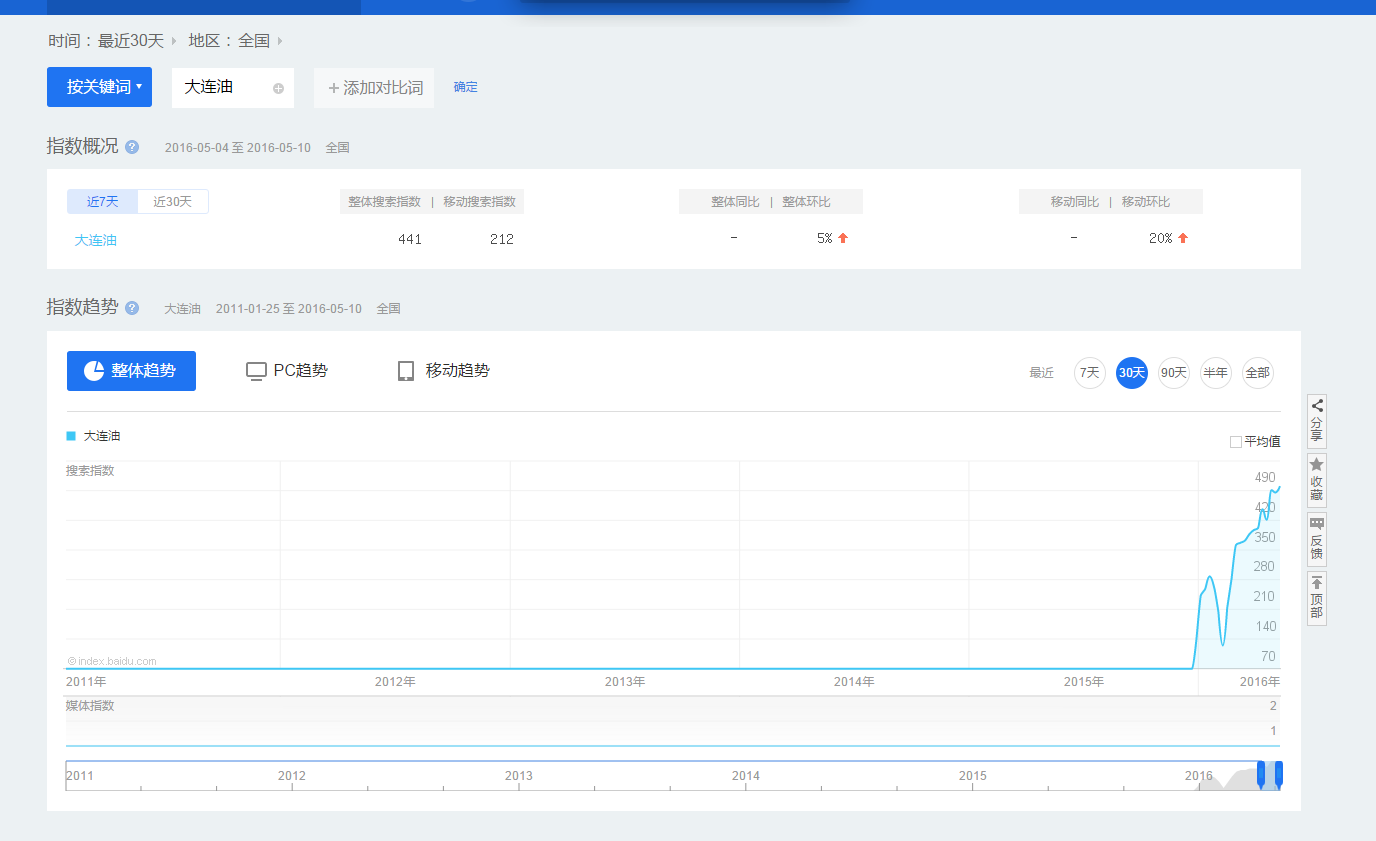
Task: Click 20% mobile change value
Action: (1161, 239)
